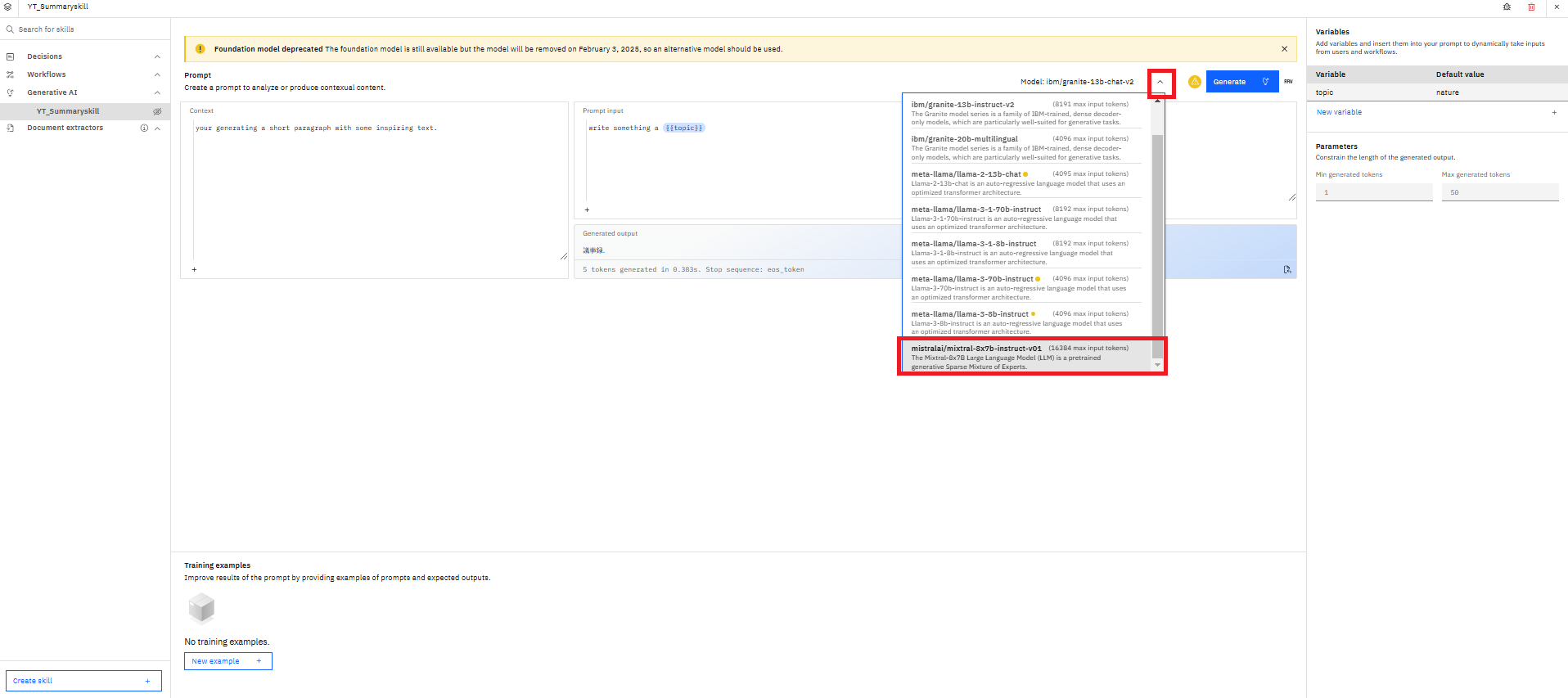
Task: Click the model list scrollbar thumb
Action: pyautogui.click(x=1157, y=237)
